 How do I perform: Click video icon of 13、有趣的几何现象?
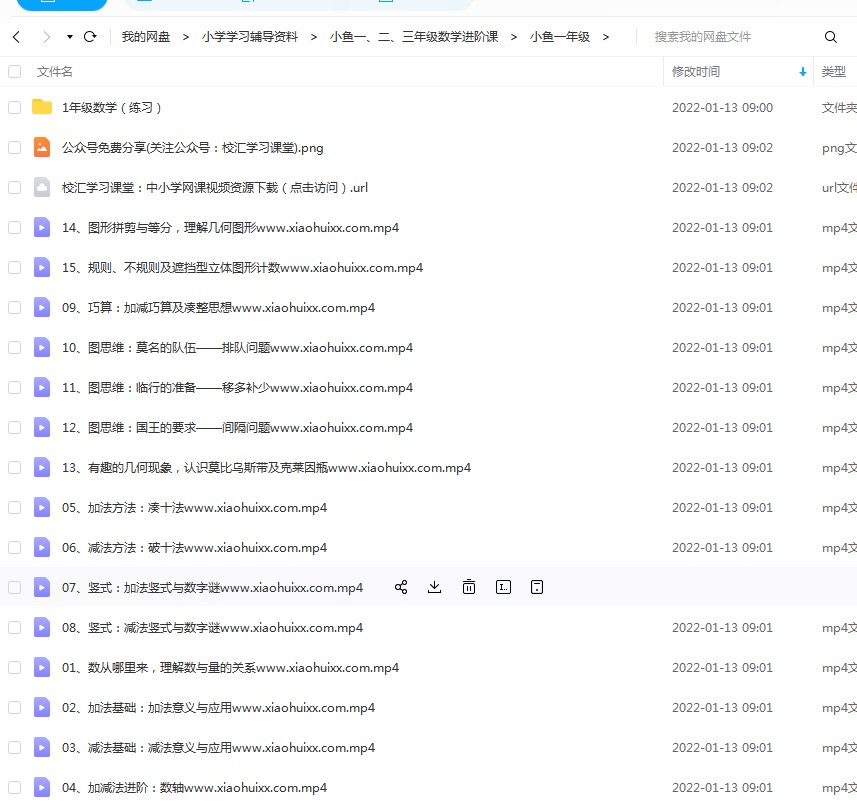pyautogui.click(x=42, y=467)
